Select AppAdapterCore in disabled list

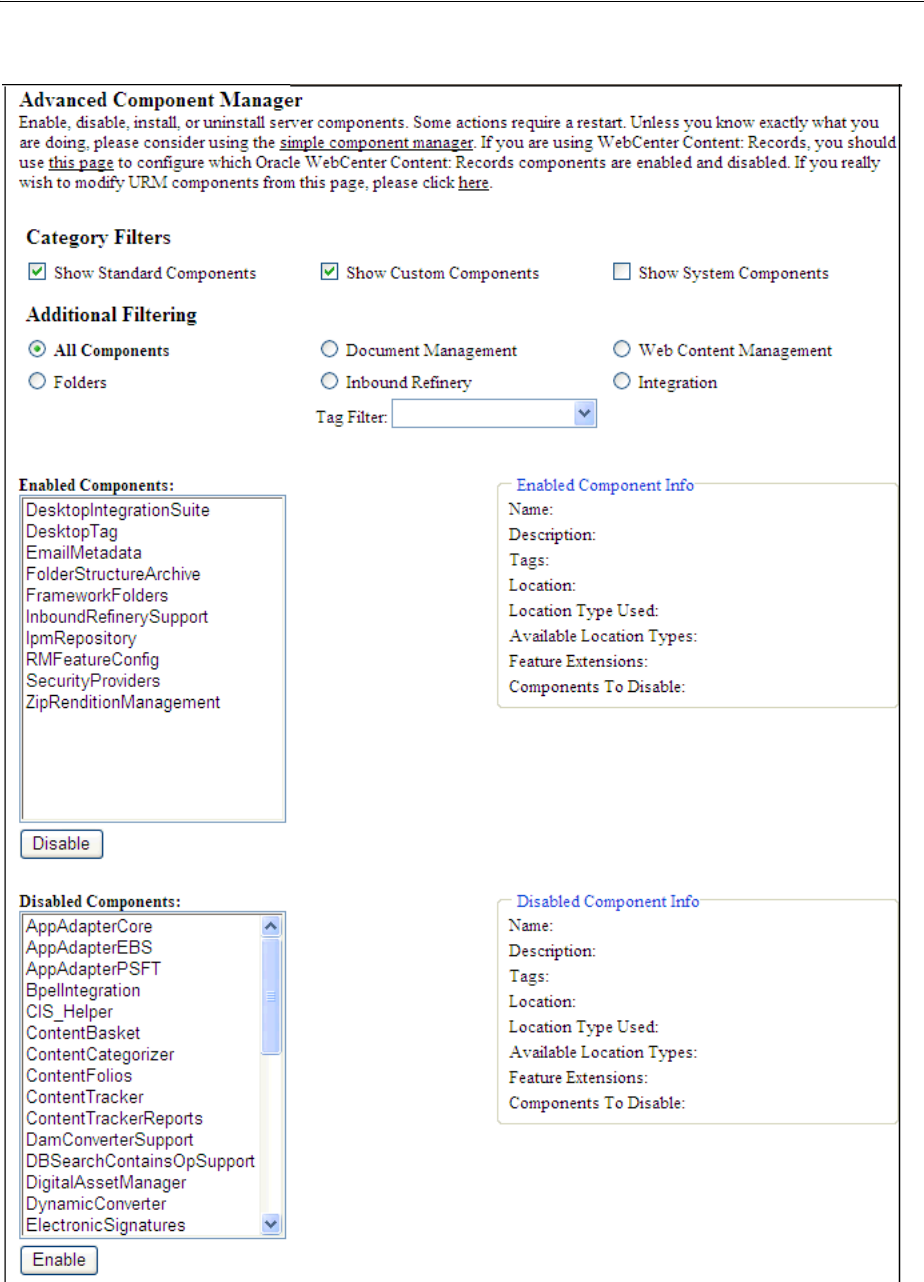(89, 926)
